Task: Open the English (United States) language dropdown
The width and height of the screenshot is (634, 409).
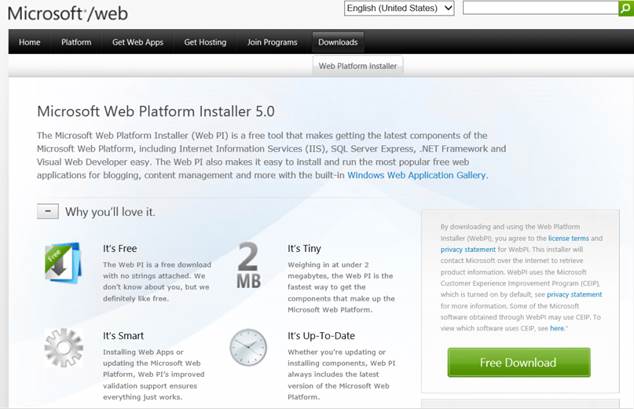Action: (399, 8)
